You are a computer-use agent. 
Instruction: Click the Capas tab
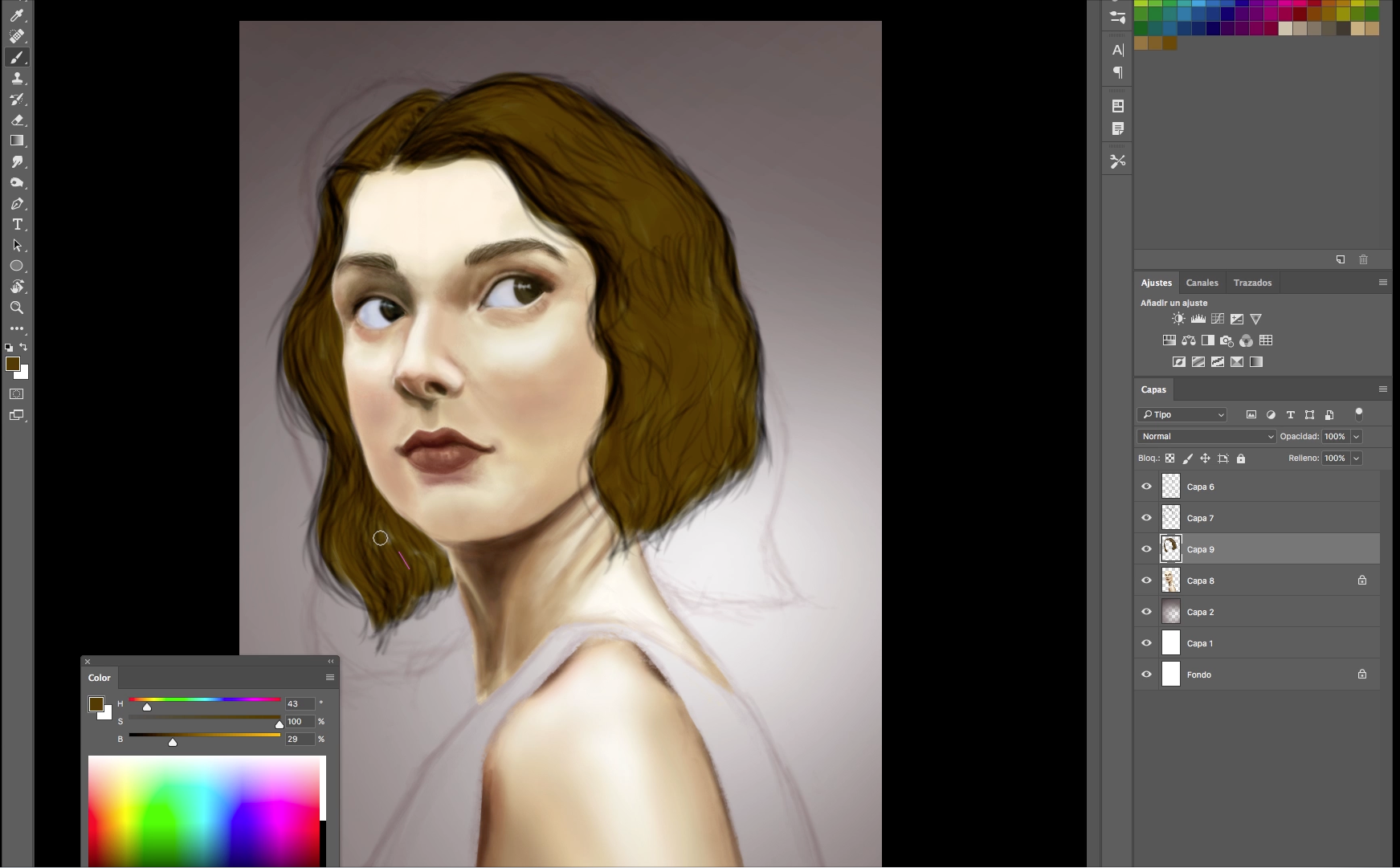point(1153,389)
